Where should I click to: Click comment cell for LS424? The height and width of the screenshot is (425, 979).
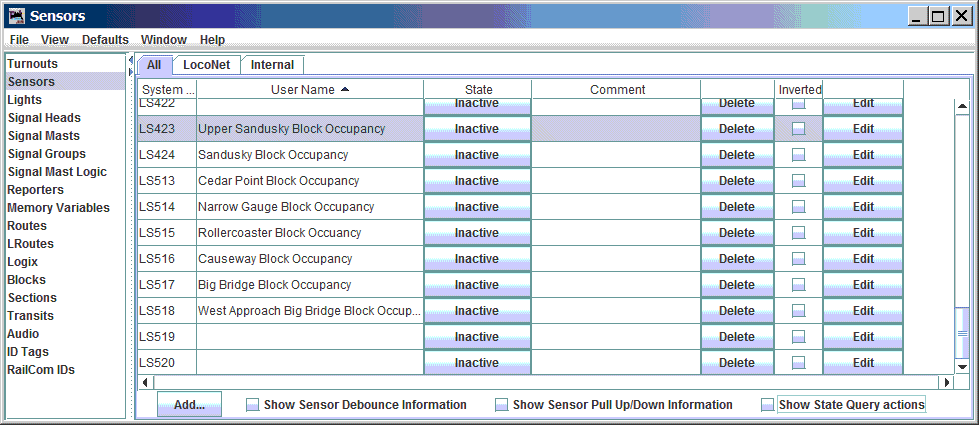click(x=616, y=155)
